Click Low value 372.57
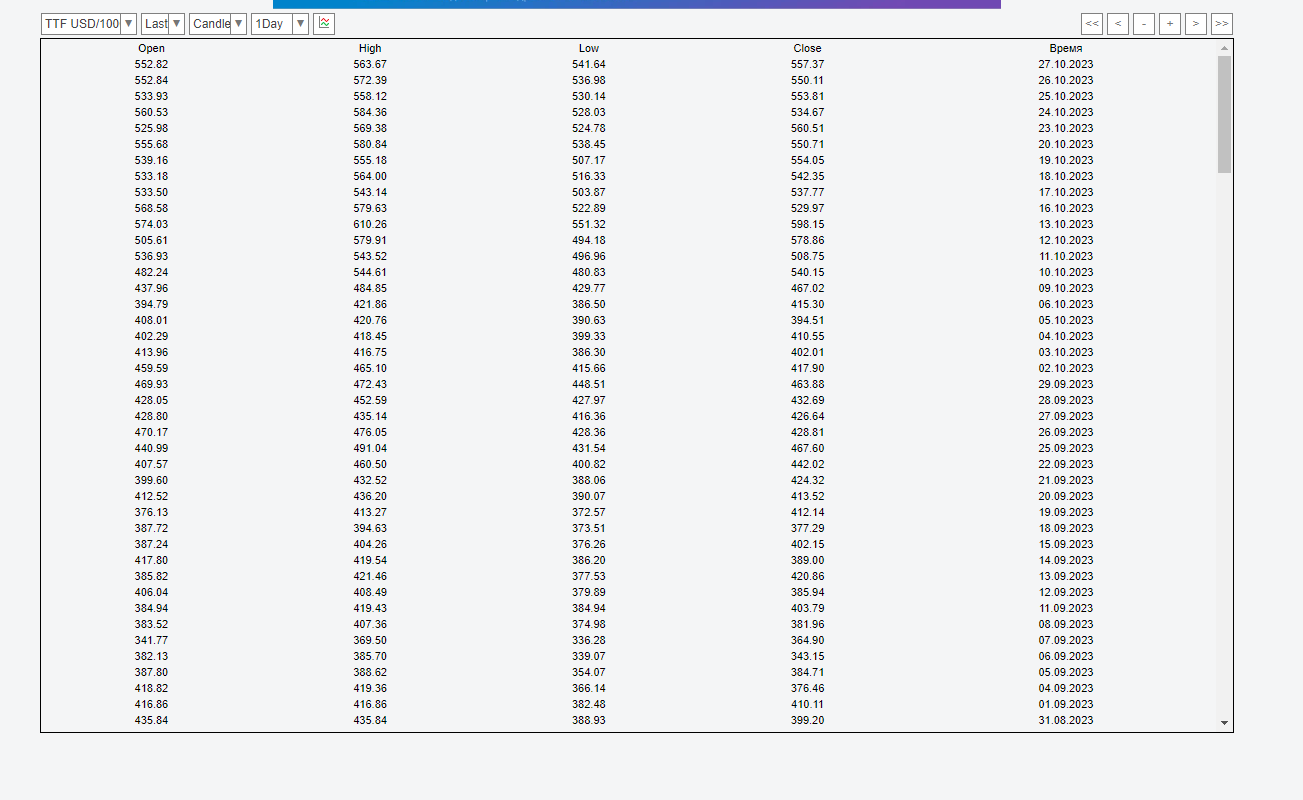Screen dimensions: 1303x800 point(589,512)
